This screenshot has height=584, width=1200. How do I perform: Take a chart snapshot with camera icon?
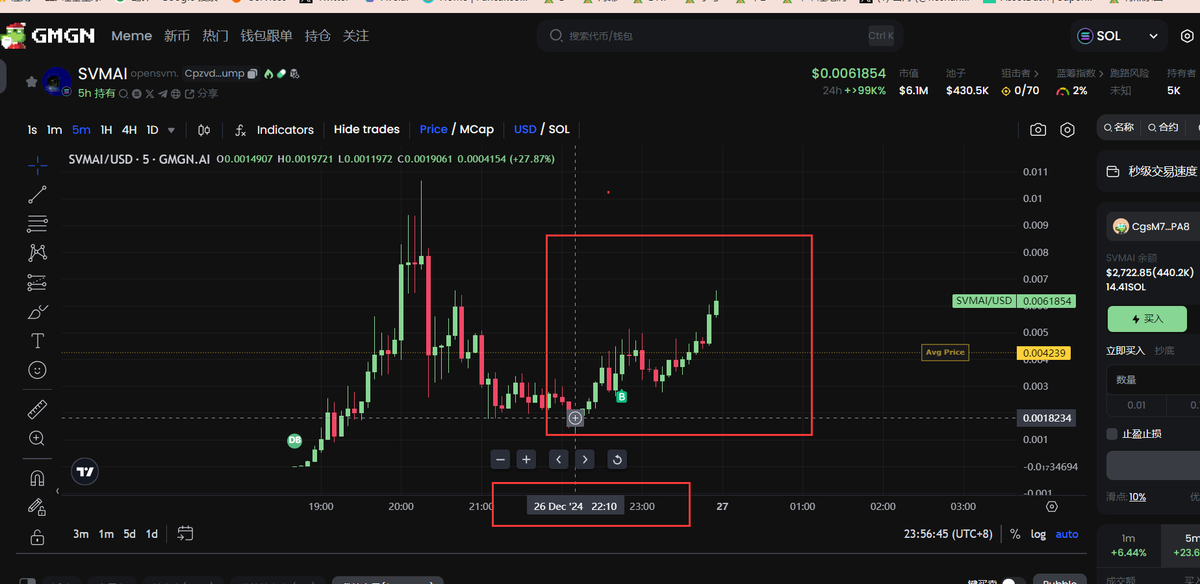tap(1038, 130)
